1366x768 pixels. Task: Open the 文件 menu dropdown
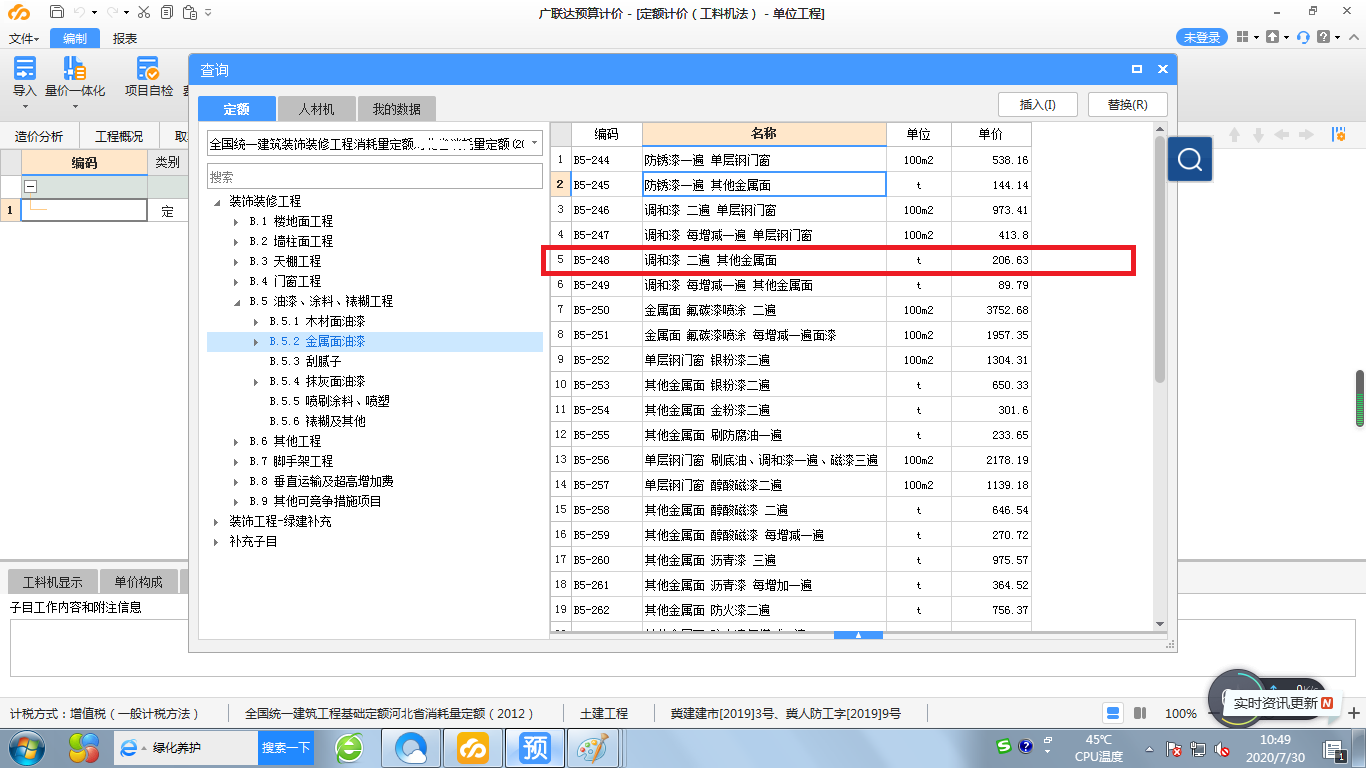(24, 38)
